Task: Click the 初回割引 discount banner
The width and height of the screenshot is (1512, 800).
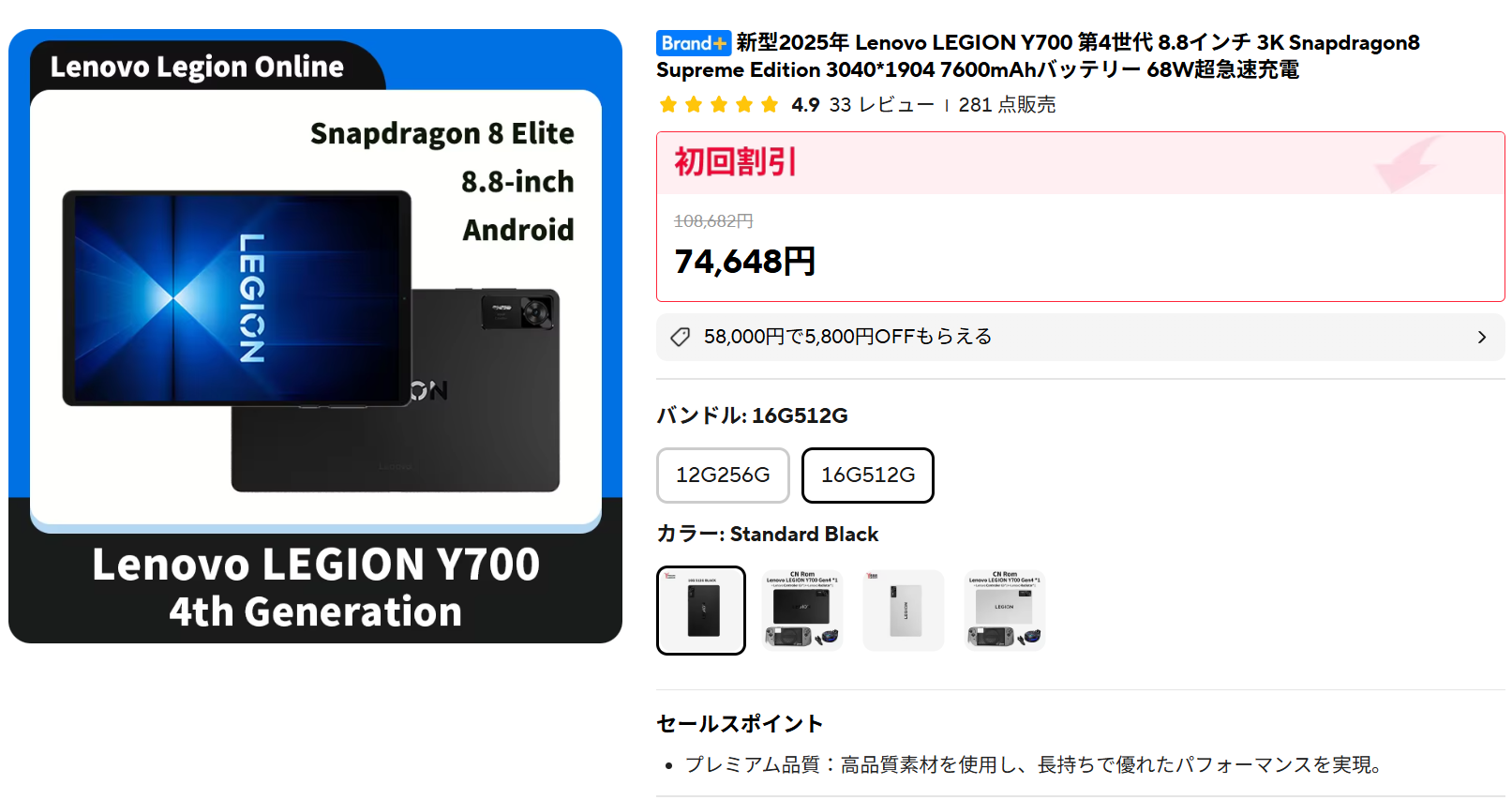Action: (1080, 163)
